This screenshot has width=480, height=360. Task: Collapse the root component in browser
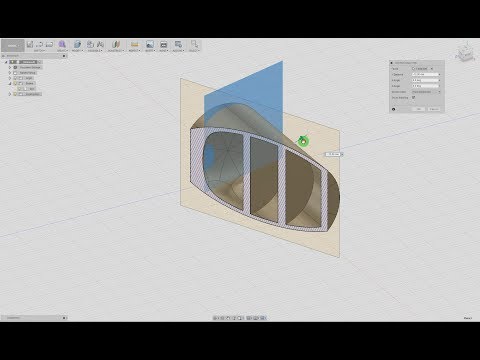click(x=6, y=62)
